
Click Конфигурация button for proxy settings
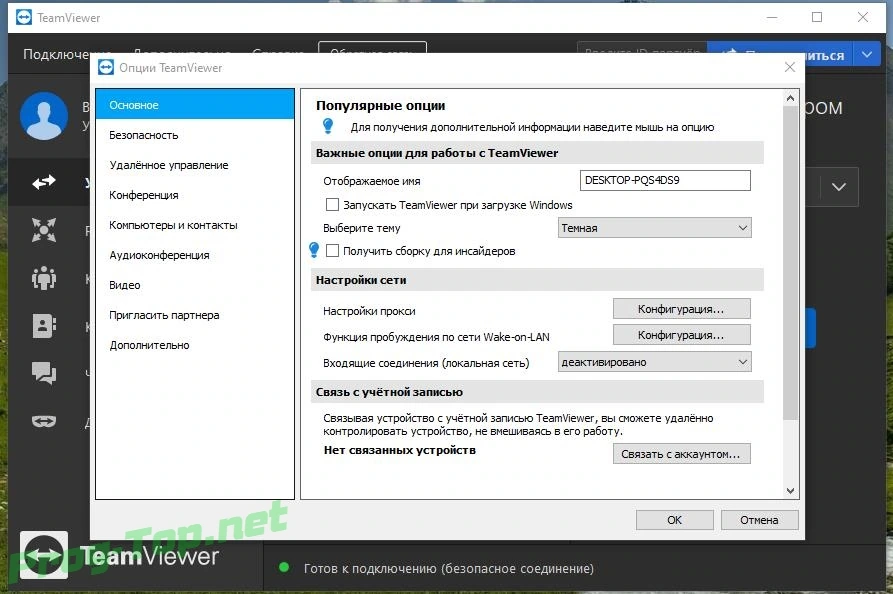pyautogui.click(x=681, y=309)
